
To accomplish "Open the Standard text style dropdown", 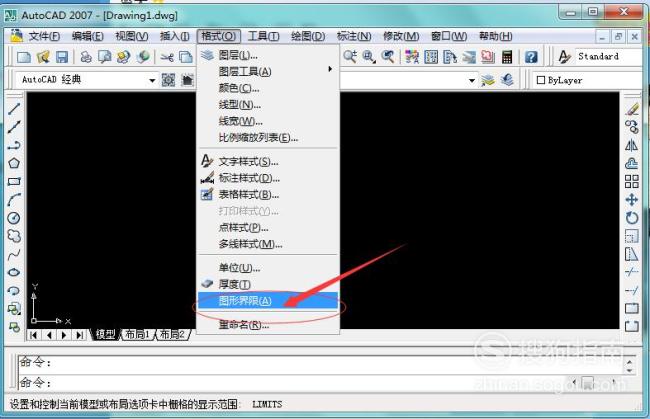I will pyautogui.click(x=609, y=56).
